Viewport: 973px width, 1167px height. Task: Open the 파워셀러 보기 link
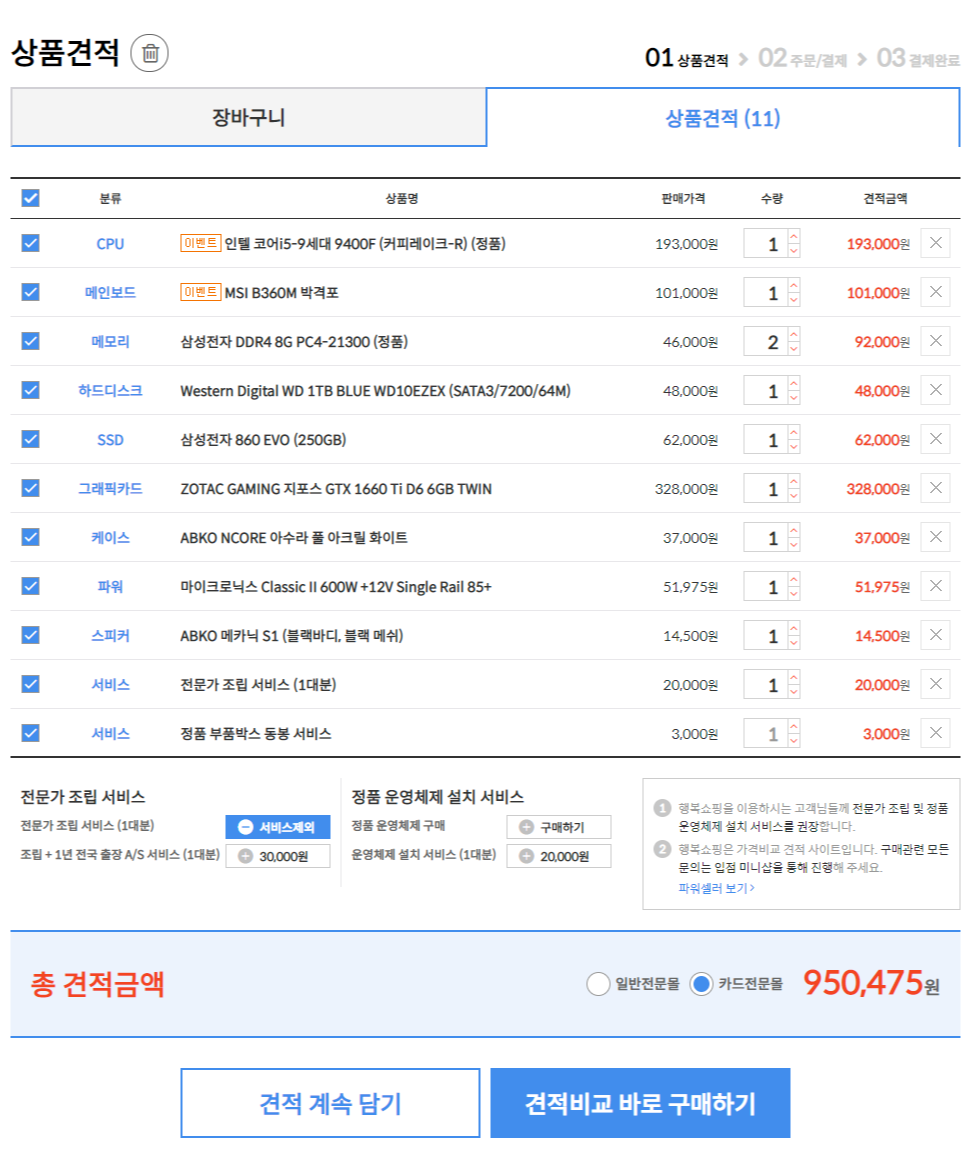[716, 888]
